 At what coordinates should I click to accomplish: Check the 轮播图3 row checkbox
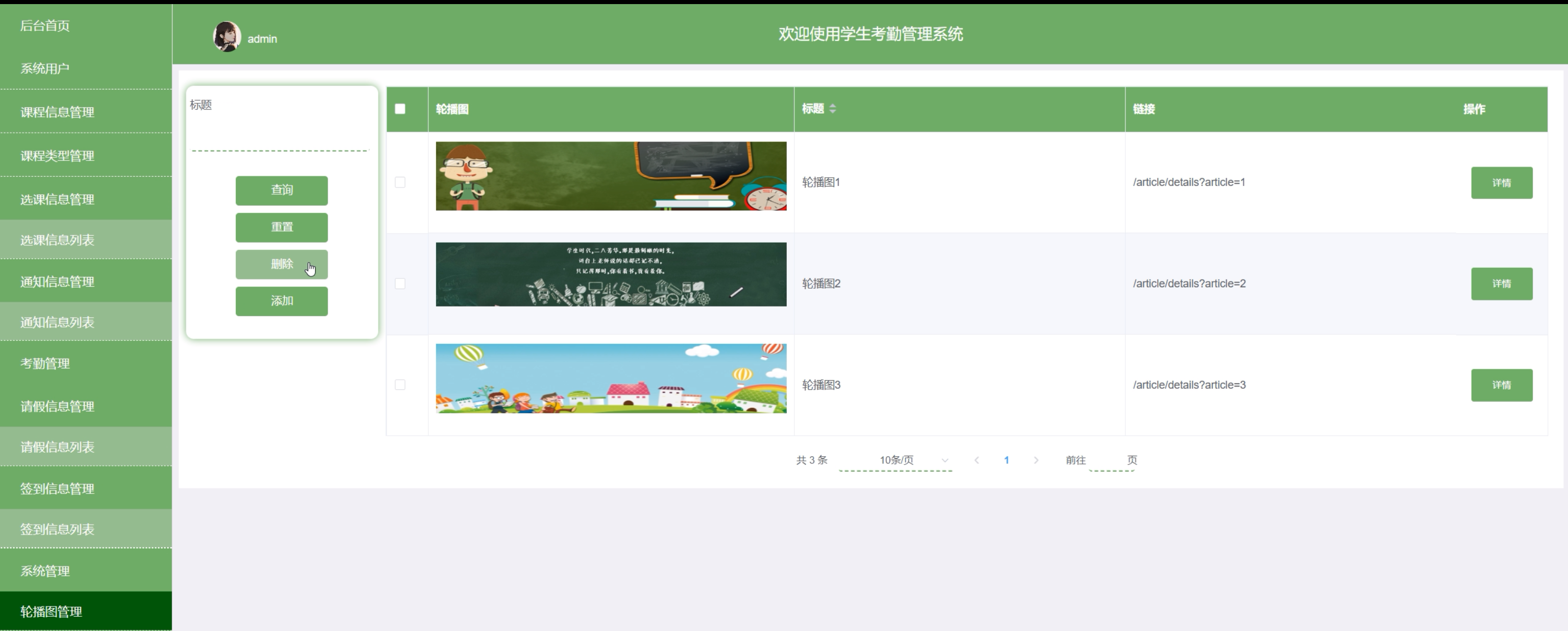(400, 385)
